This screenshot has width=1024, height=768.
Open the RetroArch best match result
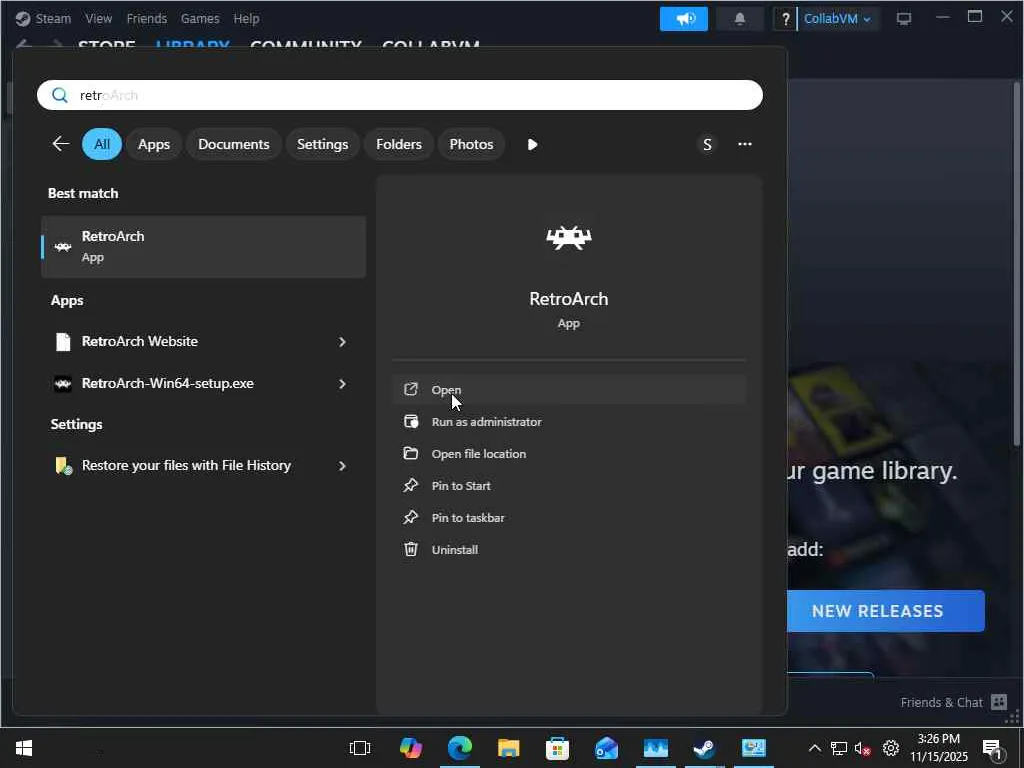[203, 247]
